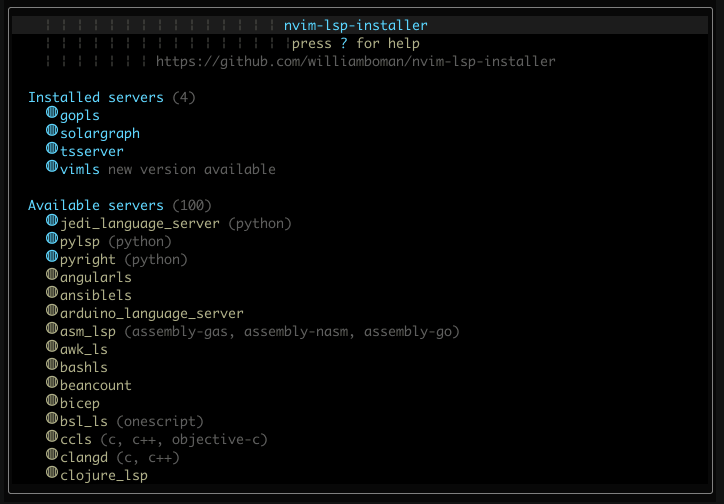724x504 pixels.
Task: Click the blue icon beside tsserver
Action: (52, 150)
